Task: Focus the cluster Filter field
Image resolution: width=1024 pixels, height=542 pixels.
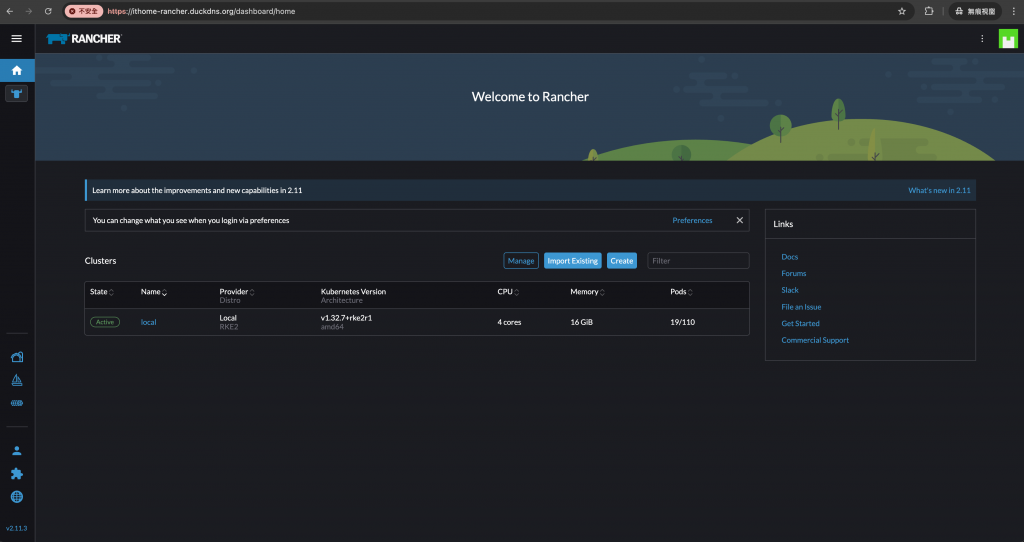Action: [x=698, y=261]
